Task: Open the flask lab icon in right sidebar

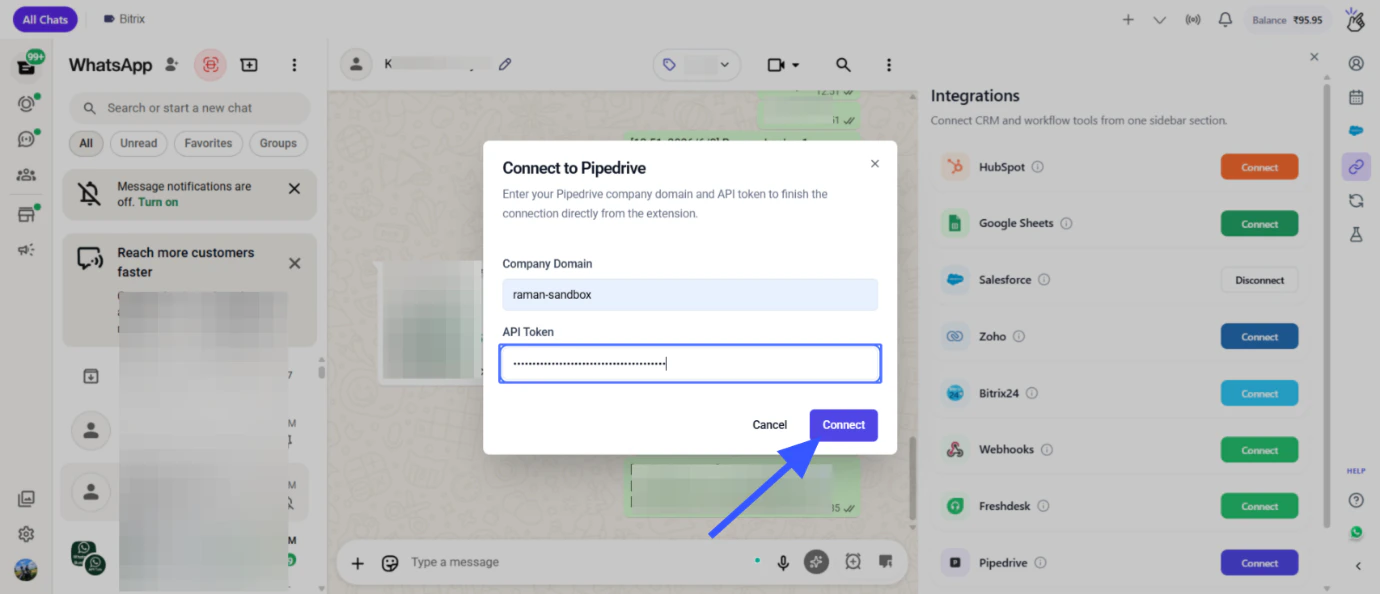Action: (1356, 234)
